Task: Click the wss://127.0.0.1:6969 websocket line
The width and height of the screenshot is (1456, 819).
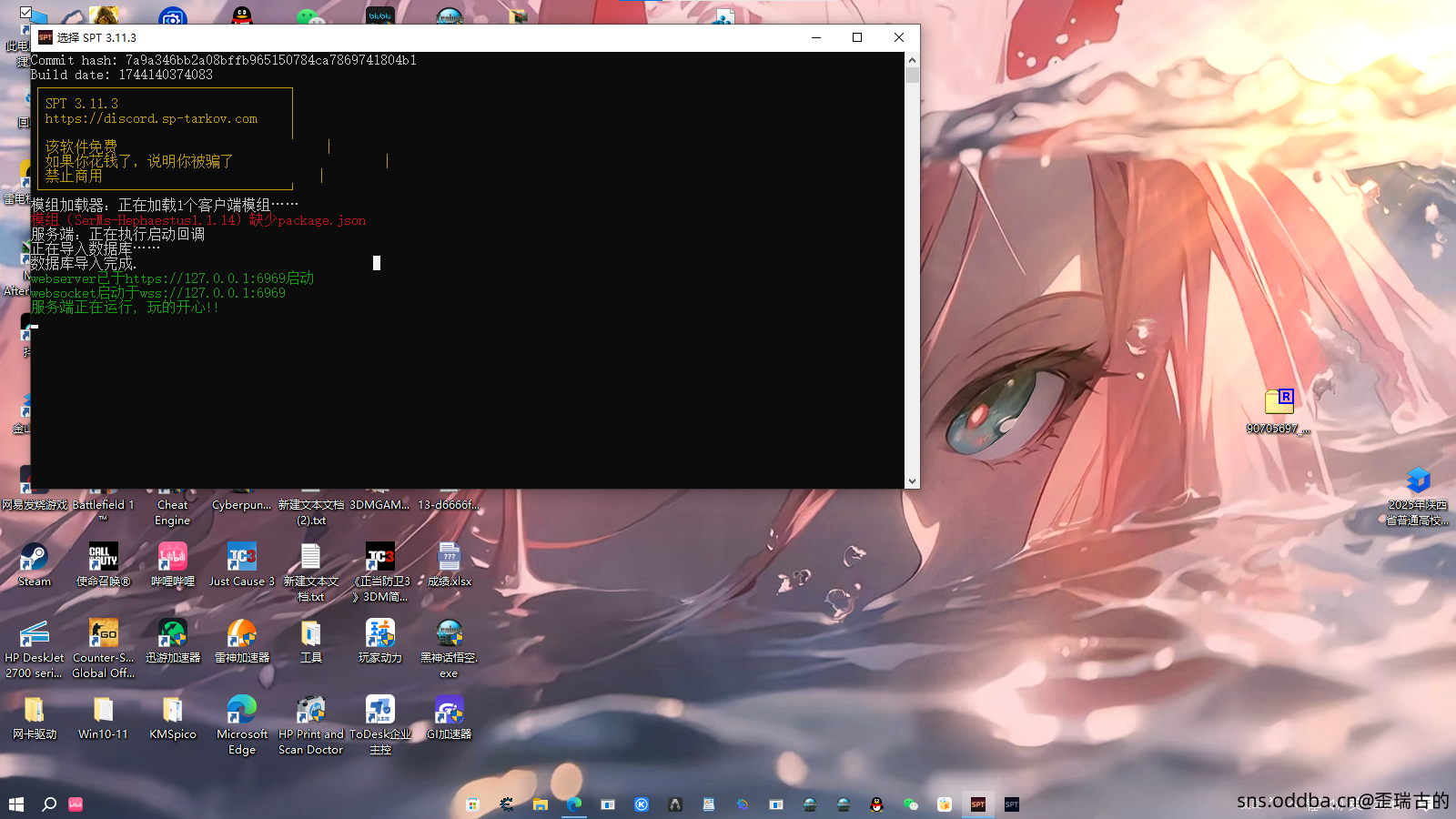Action: tap(158, 293)
